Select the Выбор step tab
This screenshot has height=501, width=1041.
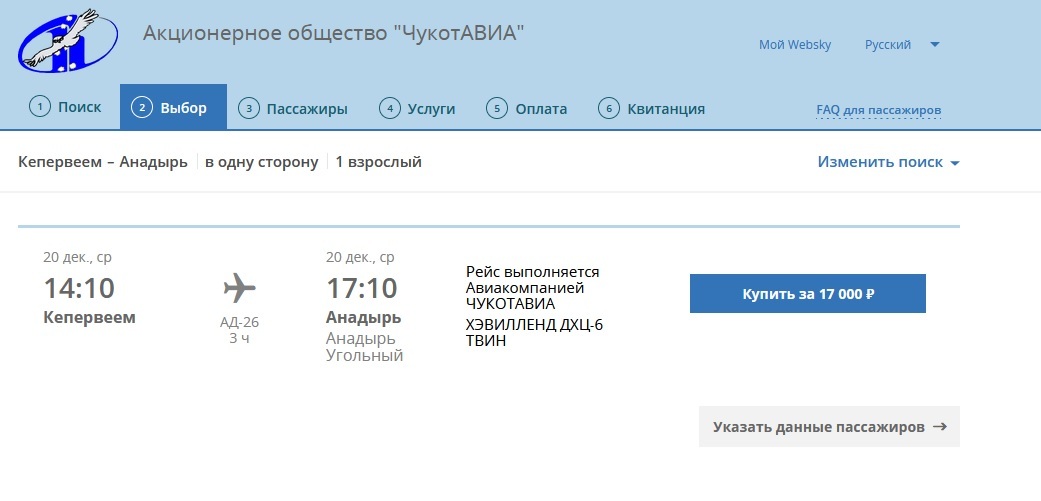173,107
